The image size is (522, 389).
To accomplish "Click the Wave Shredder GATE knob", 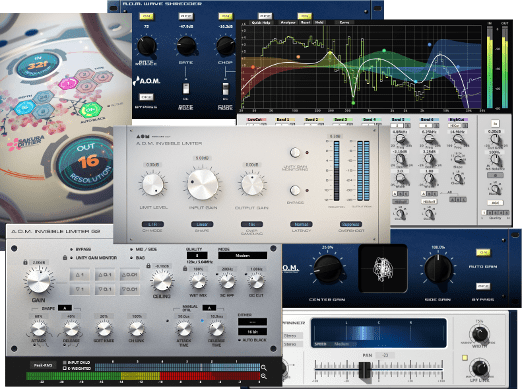I will pos(186,46).
